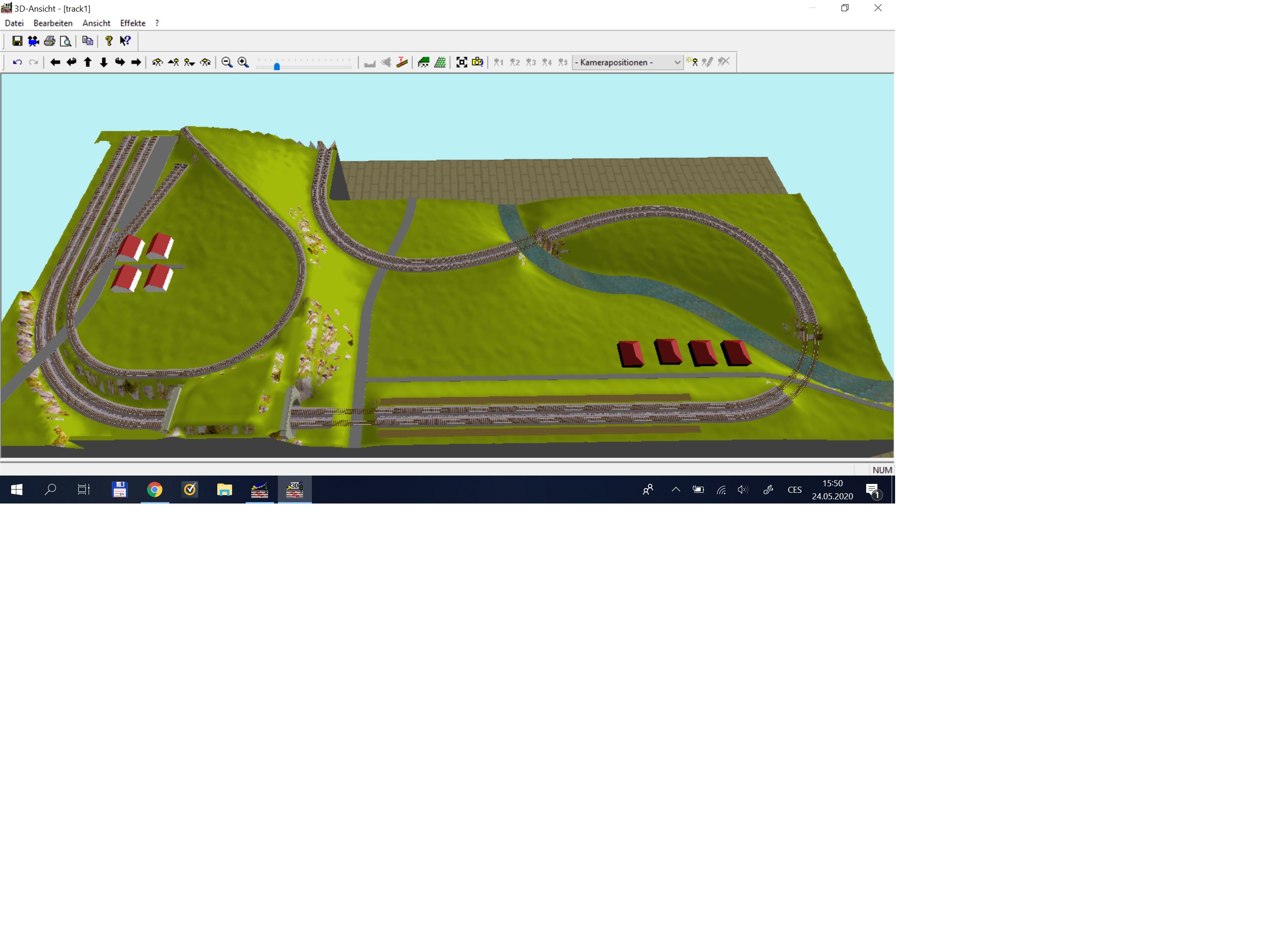The height and width of the screenshot is (952, 1269).
Task: Open print preview with magnifier page icon
Action: 66,41
